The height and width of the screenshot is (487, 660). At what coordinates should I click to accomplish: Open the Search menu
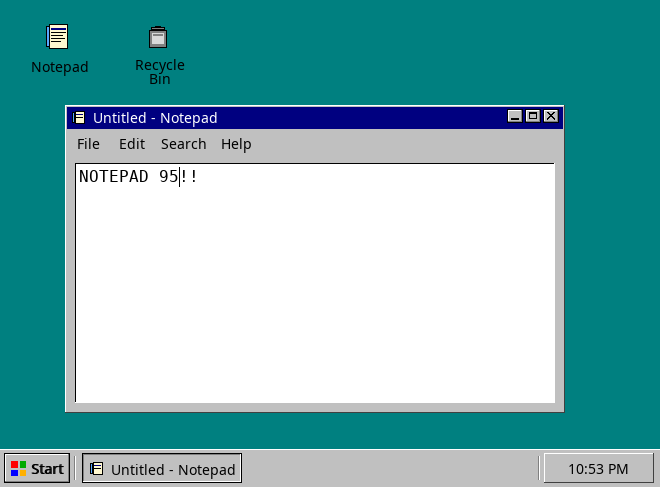point(184,144)
